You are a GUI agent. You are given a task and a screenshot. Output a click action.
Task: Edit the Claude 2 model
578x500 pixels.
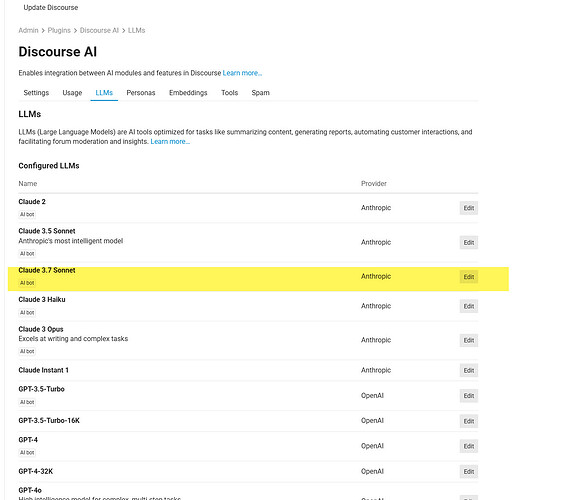469,208
